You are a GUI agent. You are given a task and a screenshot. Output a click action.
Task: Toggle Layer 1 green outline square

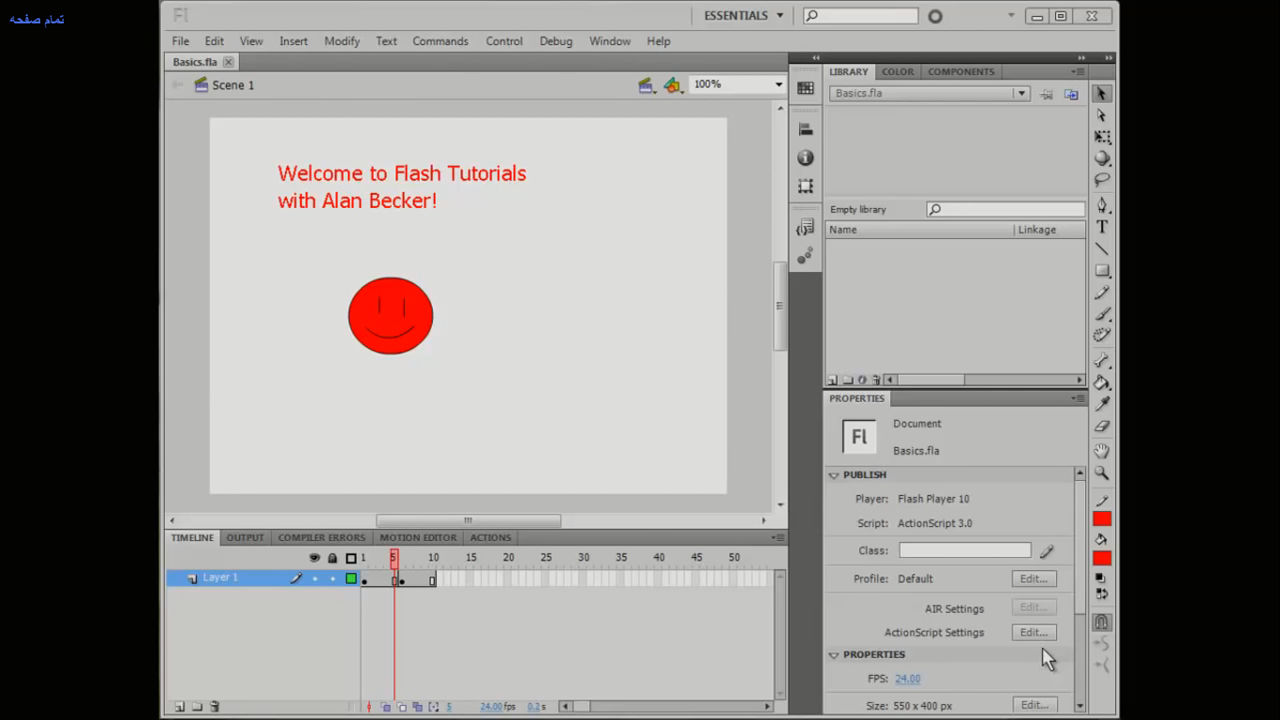[351, 578]
